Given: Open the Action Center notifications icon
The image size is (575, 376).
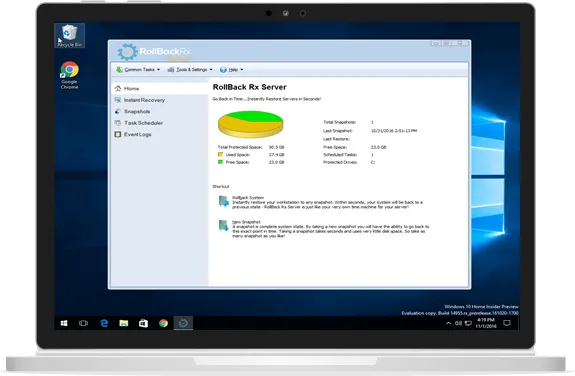Looking at the screenshot, I should [x=507, y=323].
